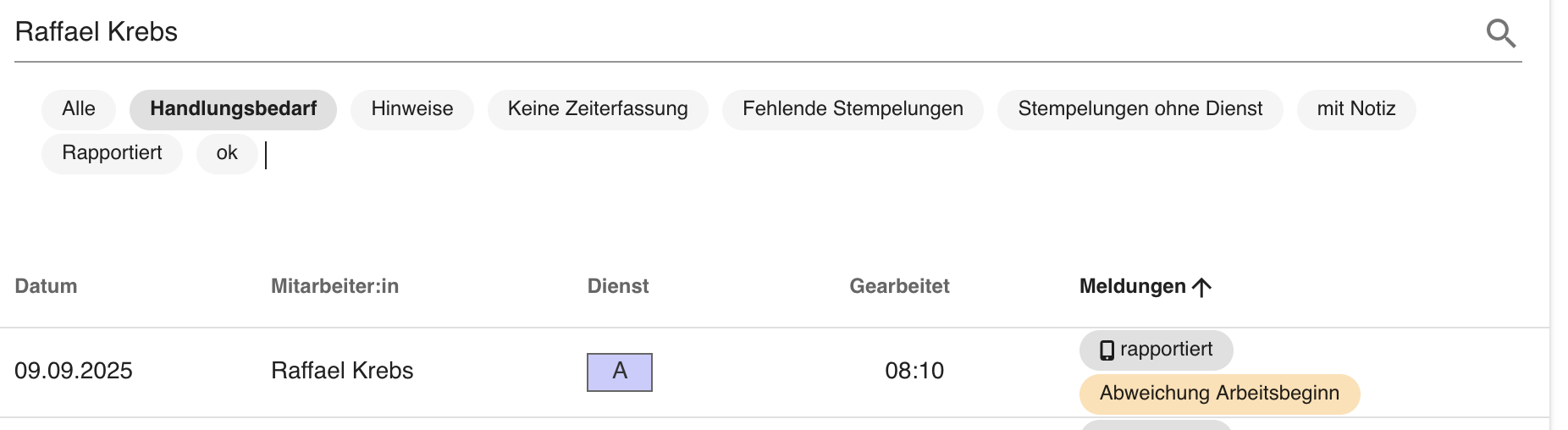Enable the Rapportiert filter chip
This screenshot has width=1568, height=430.
coord(112,153)
